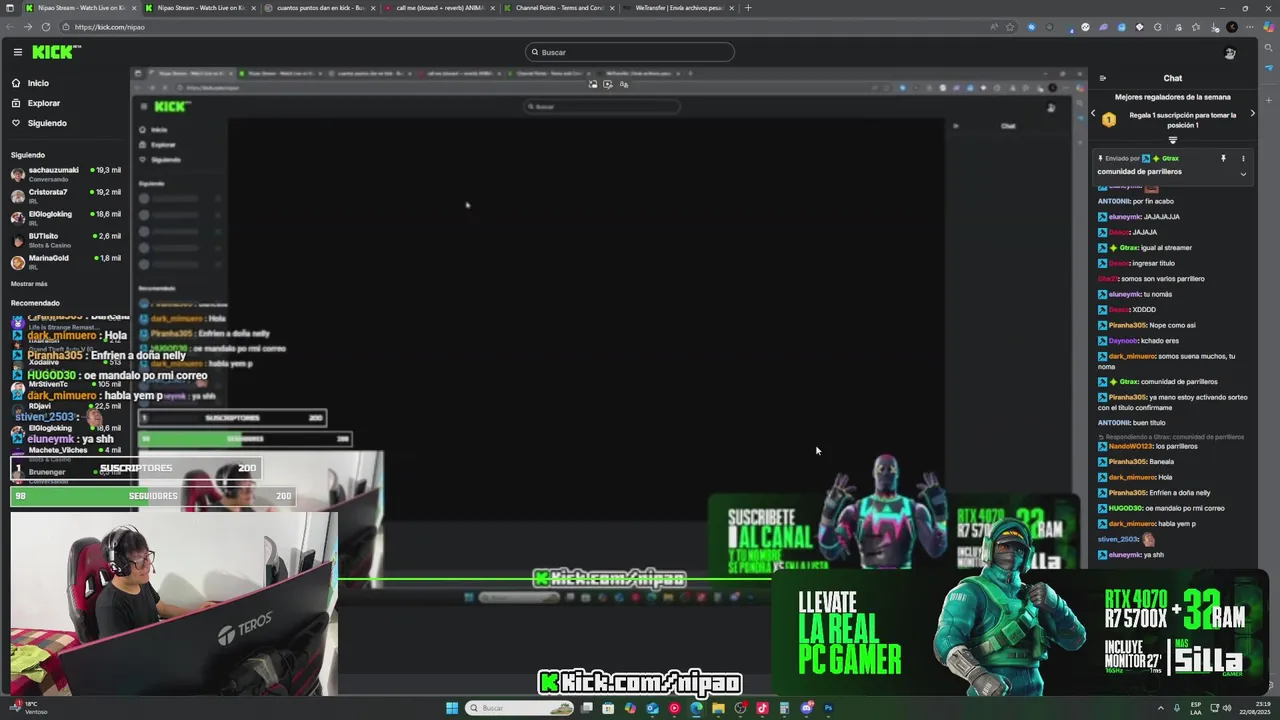Open tab actions menu icon
Image resolution: width=1280 pixels, height=720 pixels.
point(10,8)
